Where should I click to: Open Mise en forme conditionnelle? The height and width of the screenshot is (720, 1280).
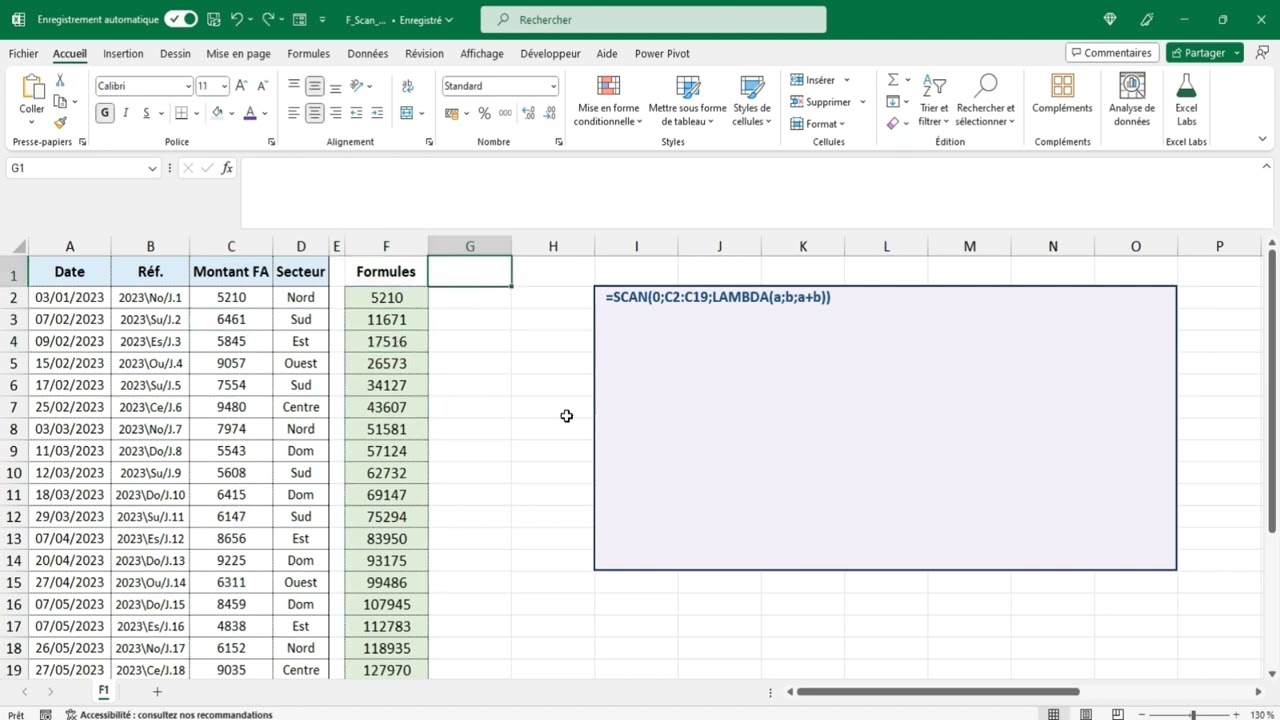click(608, 101)
